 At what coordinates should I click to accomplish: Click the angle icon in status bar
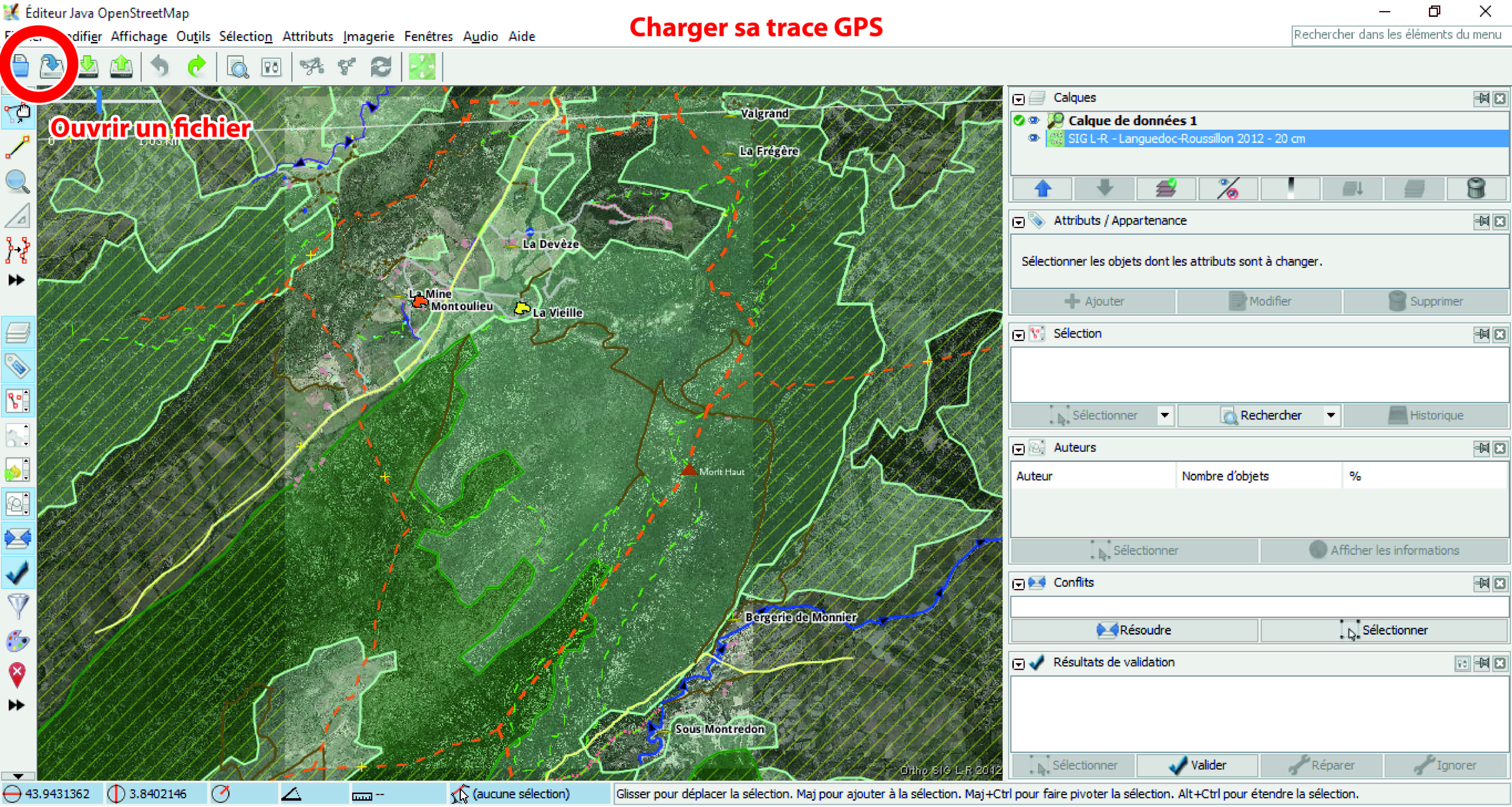point(292,794)
